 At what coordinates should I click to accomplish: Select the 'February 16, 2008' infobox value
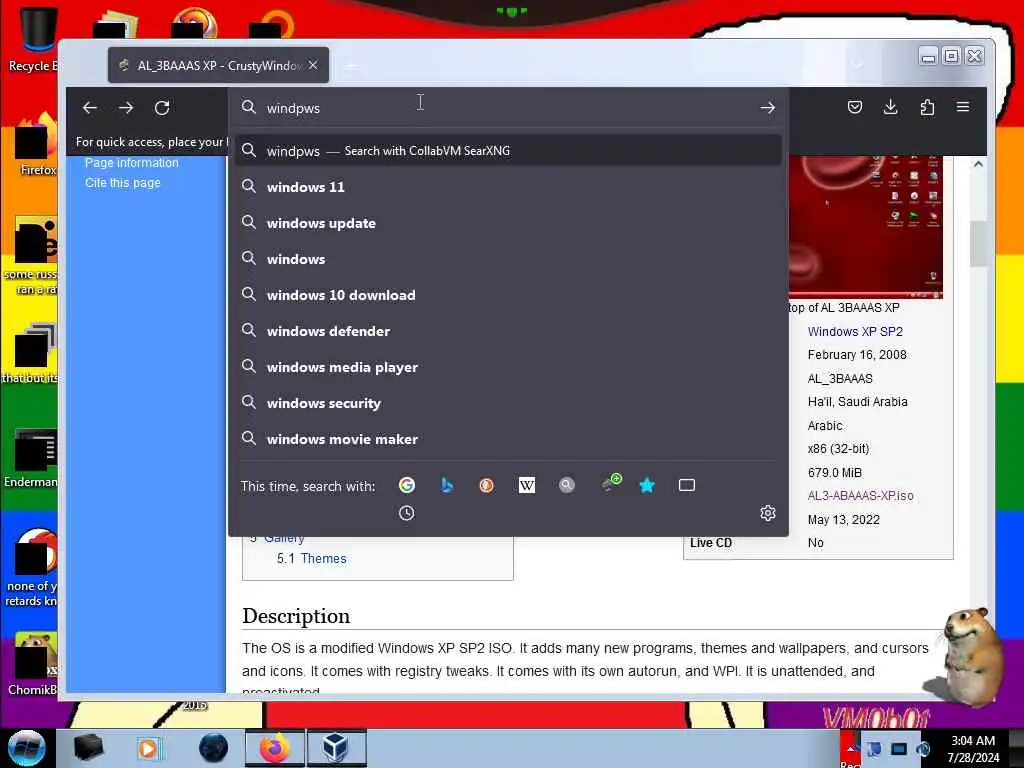(857, 355)
